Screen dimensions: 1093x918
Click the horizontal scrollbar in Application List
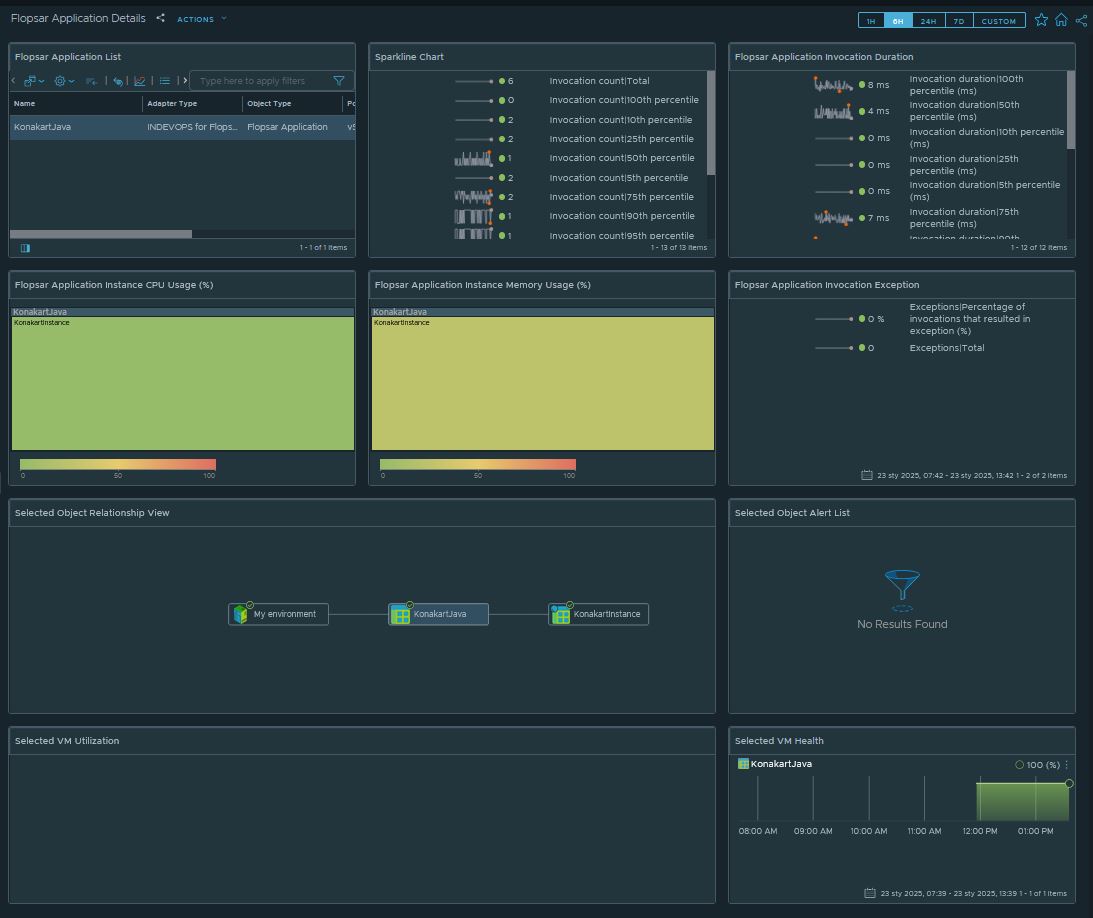point(100,234)
